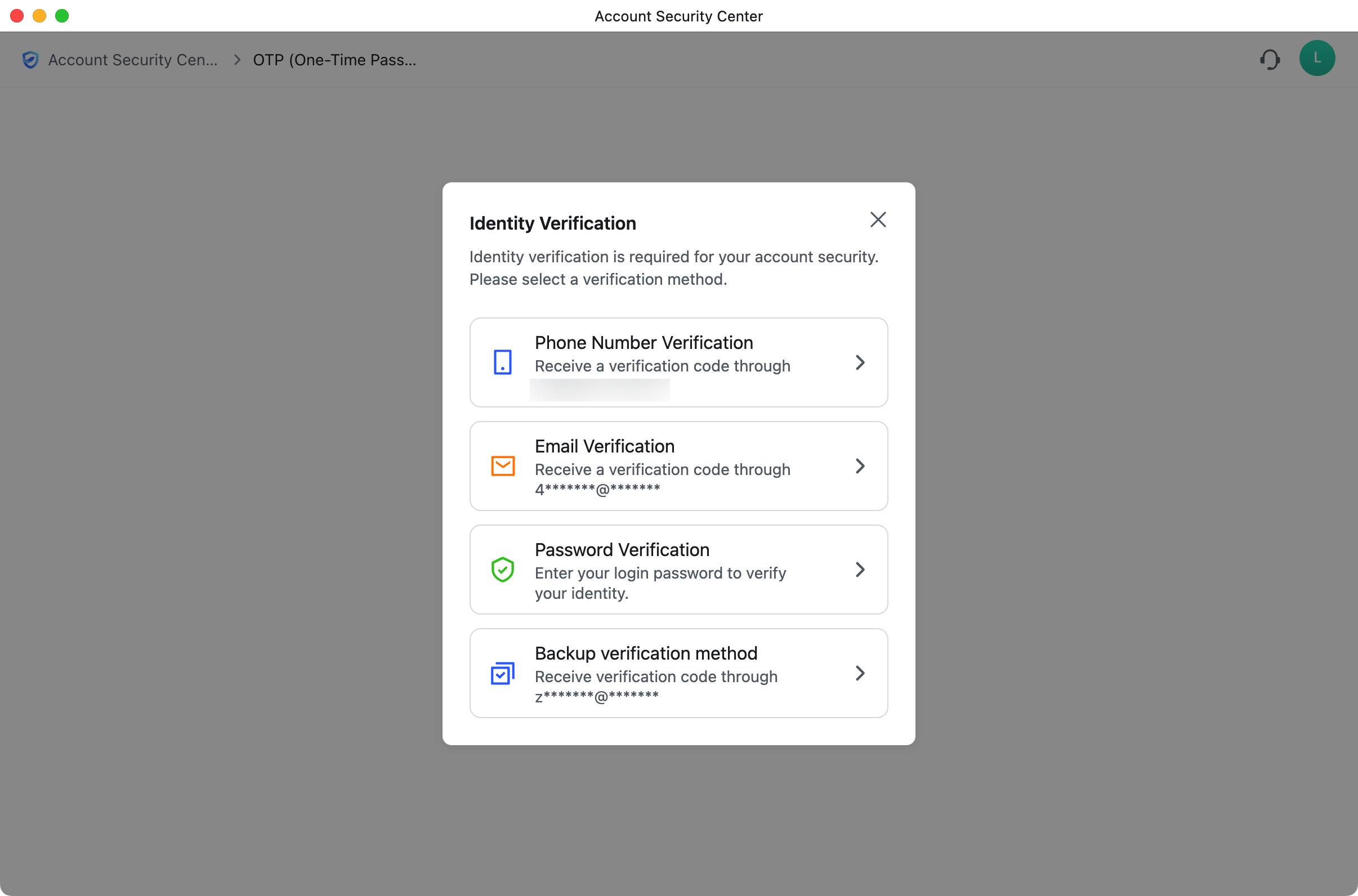Choose Email Verification option title
The image size is (1358, 896).
(604, 446)
